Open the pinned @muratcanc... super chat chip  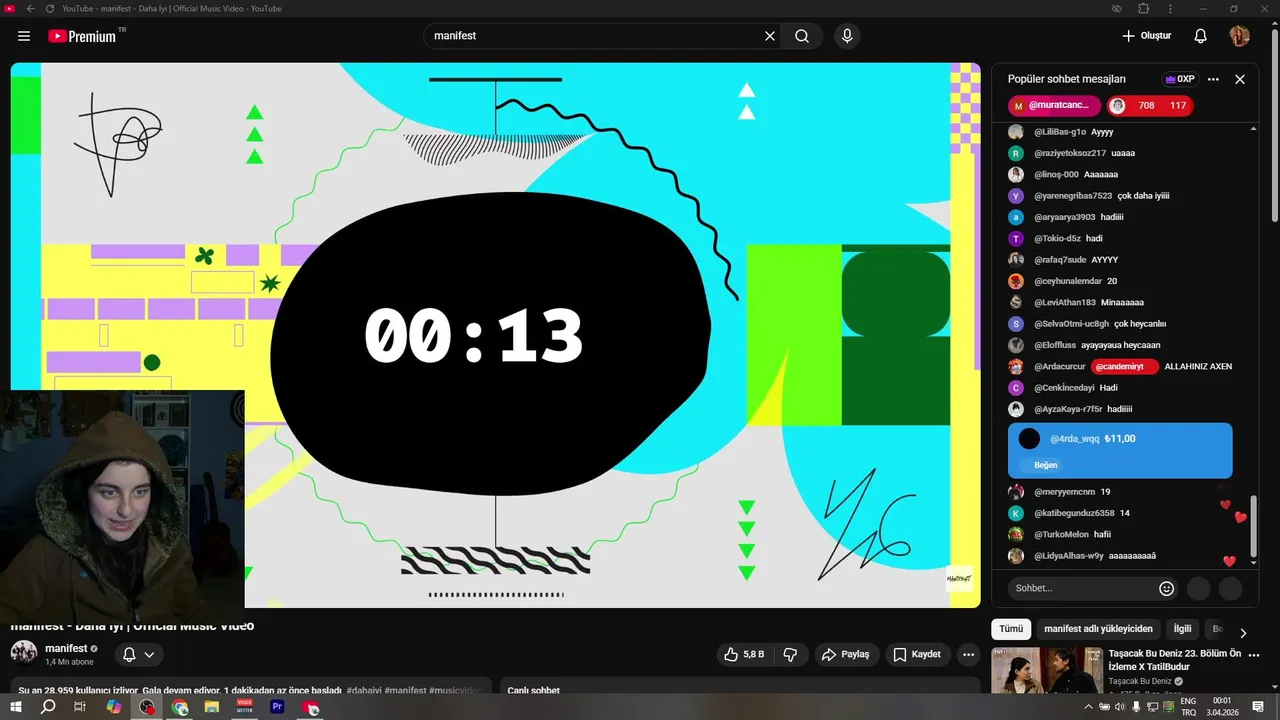click(1054, 105)
